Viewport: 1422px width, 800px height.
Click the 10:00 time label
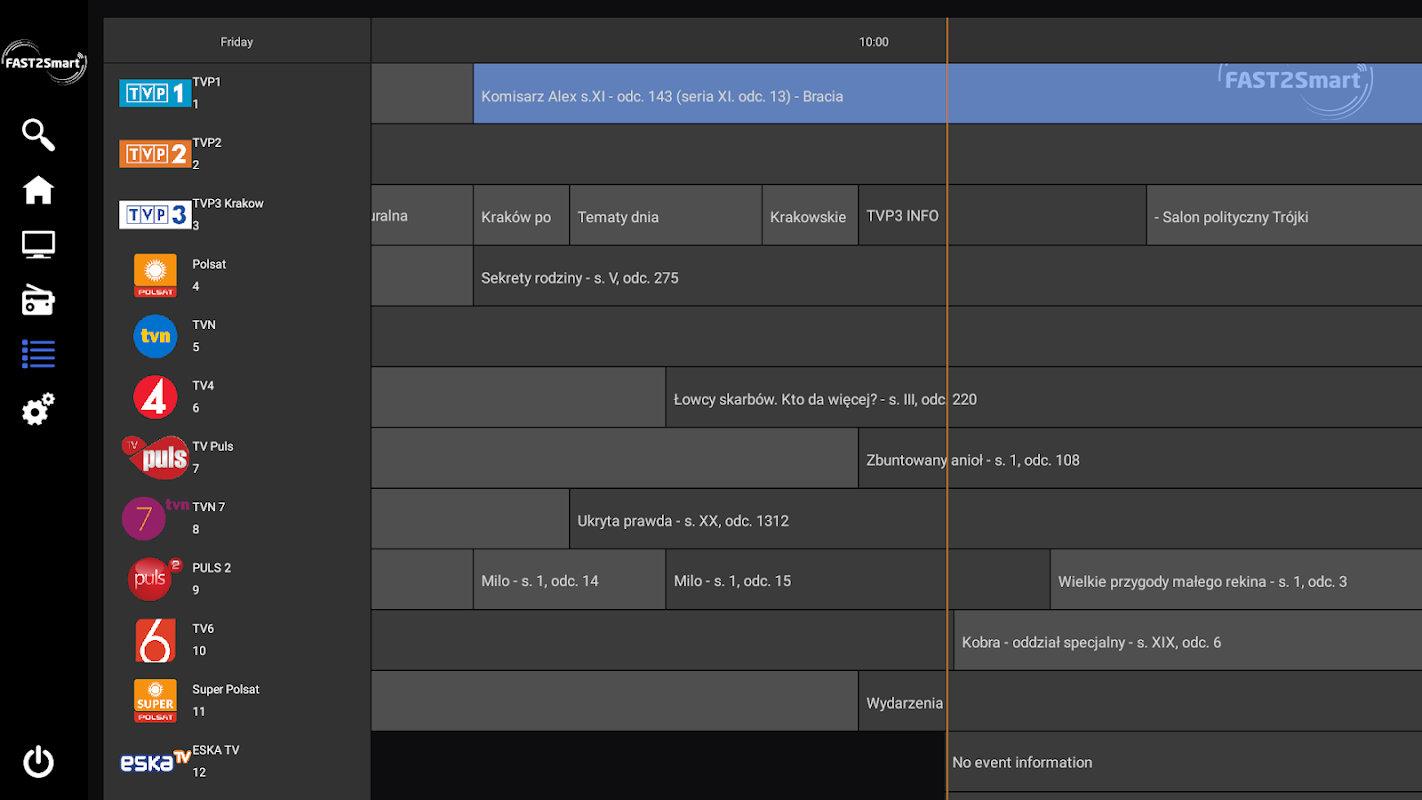873,42
